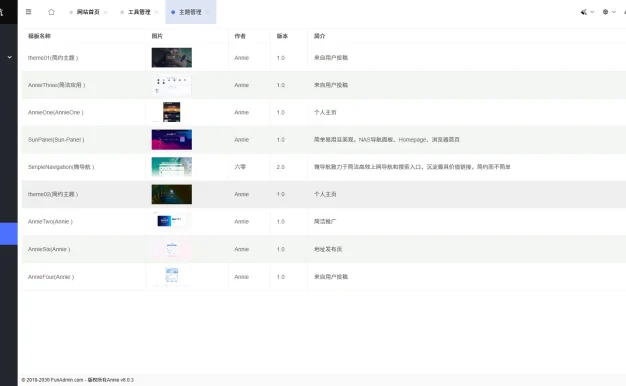Select the SimpleNavigation(微导航) name cell
This screenshot has height=386, width=626.
(x=61, y=167)
